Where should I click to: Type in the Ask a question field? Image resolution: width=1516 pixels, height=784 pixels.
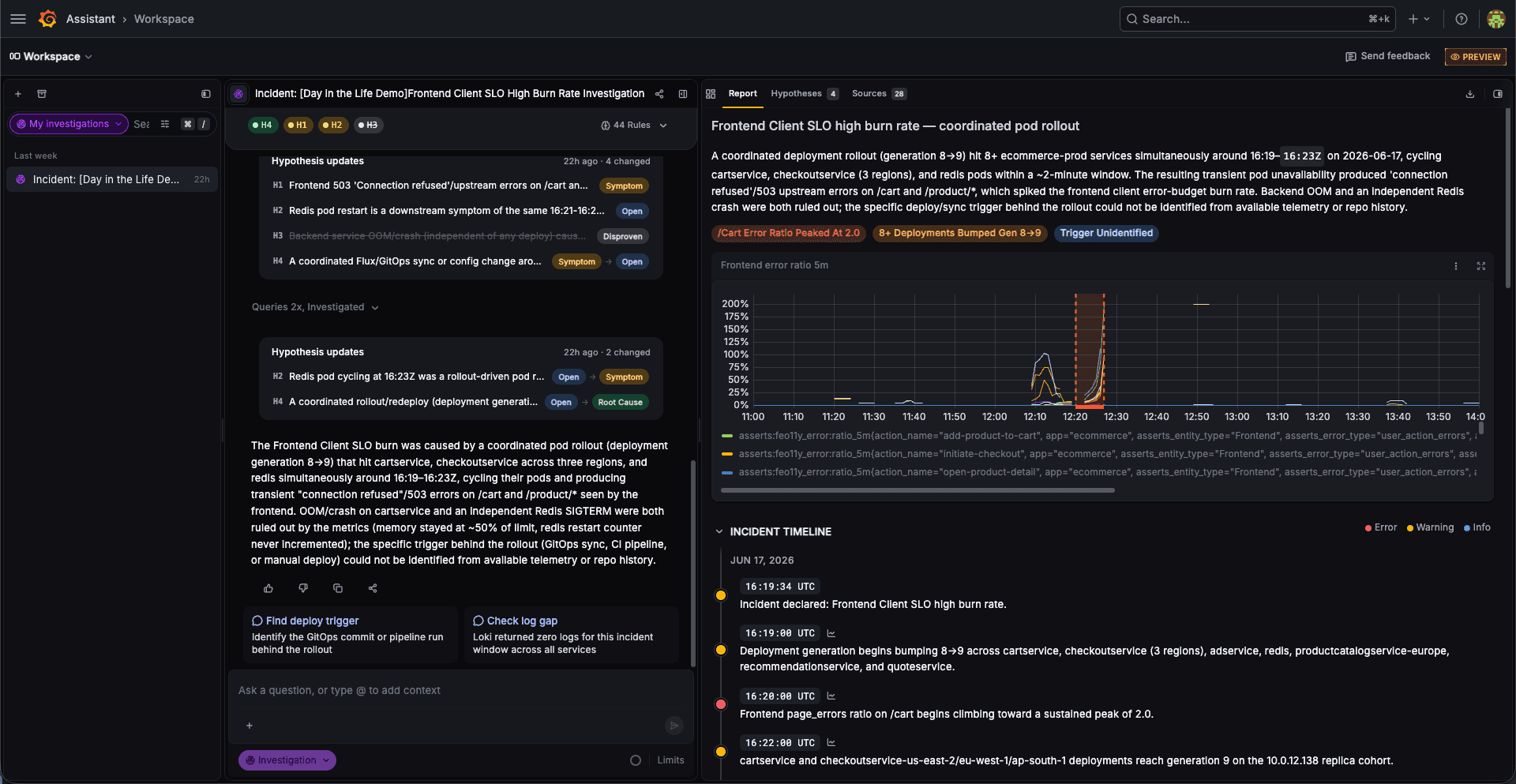(x=461, y=691)
